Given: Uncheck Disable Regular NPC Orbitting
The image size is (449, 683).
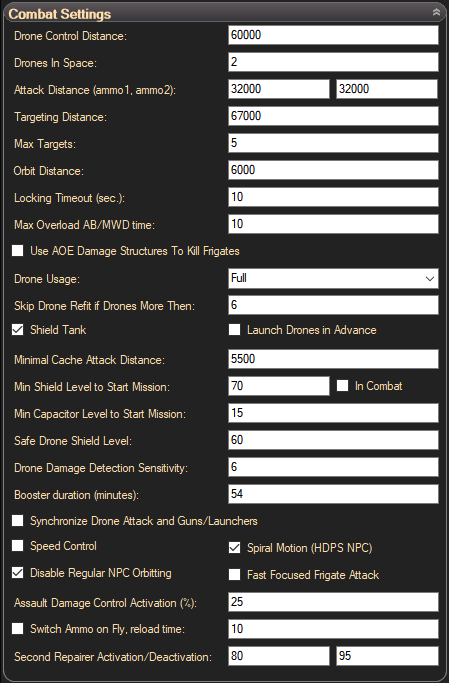Looking at the screenshot, I should coord(17,572).
